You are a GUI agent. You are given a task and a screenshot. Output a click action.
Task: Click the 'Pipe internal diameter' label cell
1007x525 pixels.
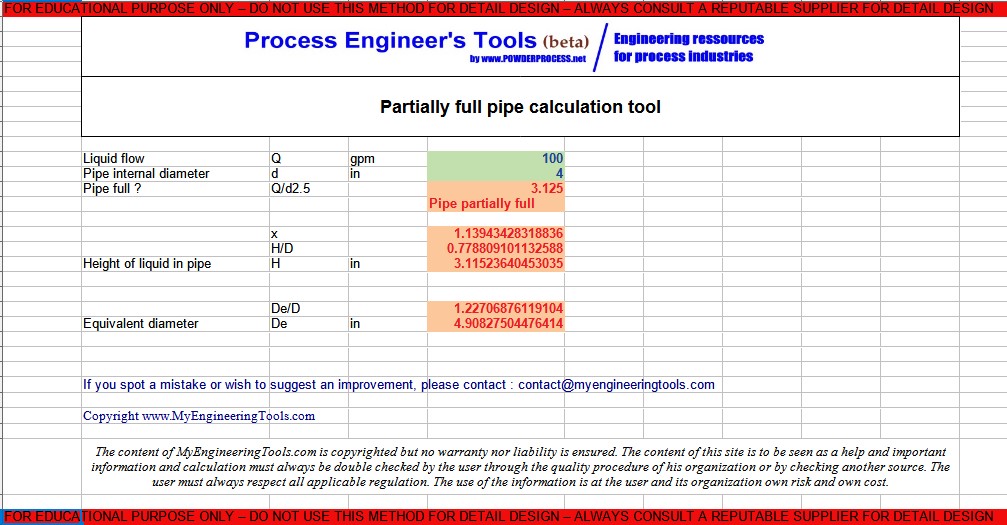(146, 173)
